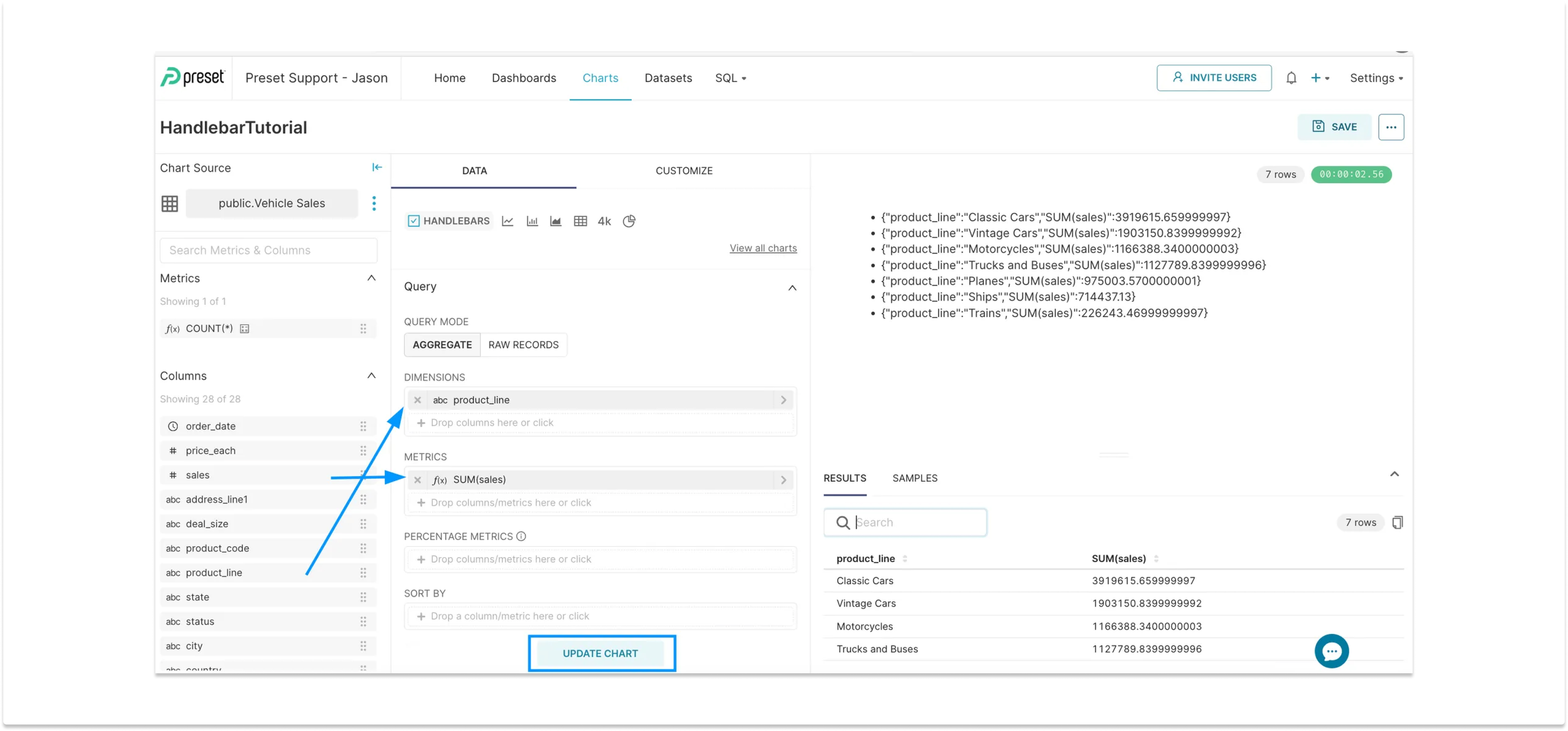Select the Big Number 4k chart icon
The image size is (1568, 731).
pos(603,221)
